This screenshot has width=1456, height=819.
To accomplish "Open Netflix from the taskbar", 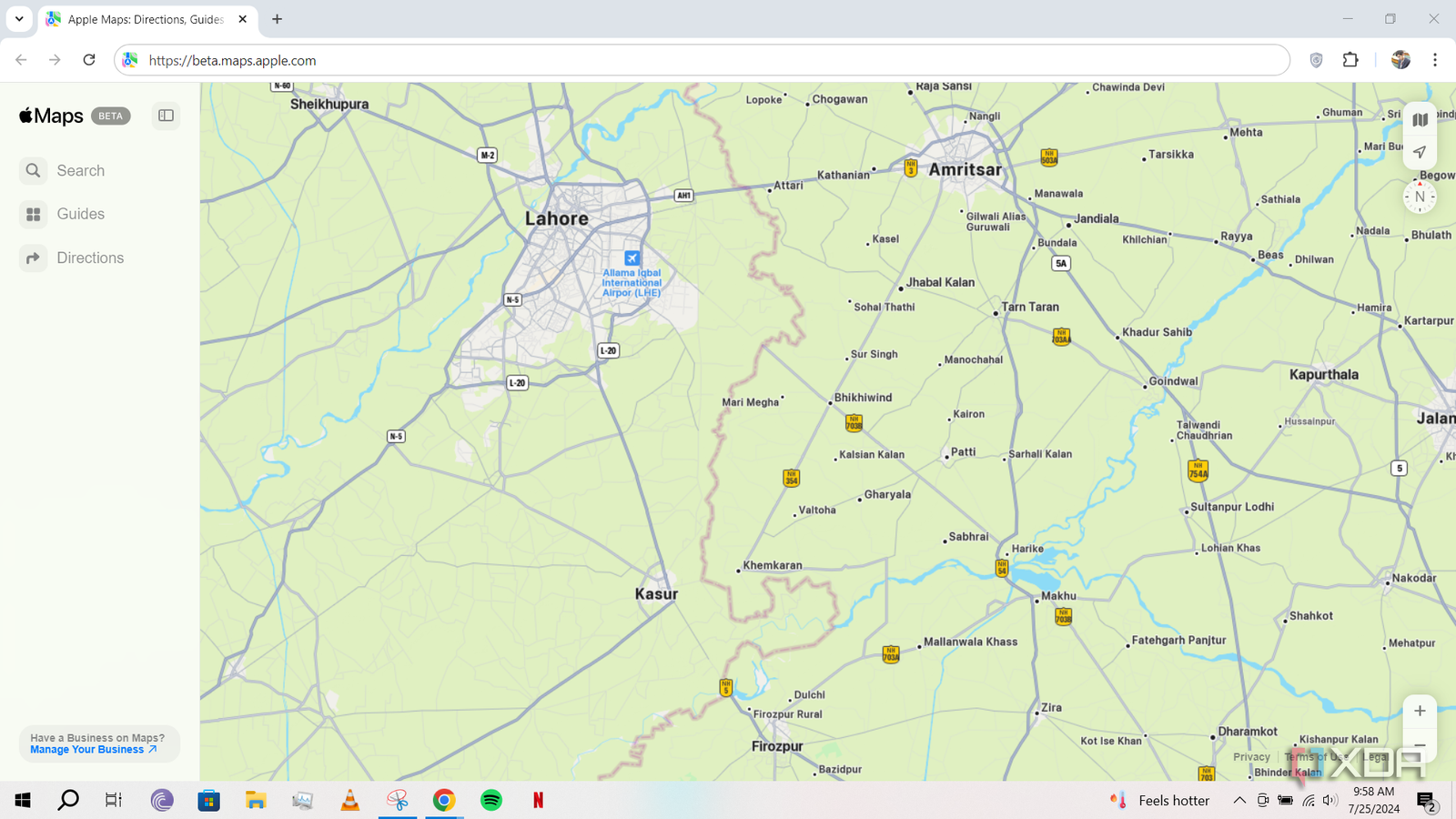I will pos(538,800).
